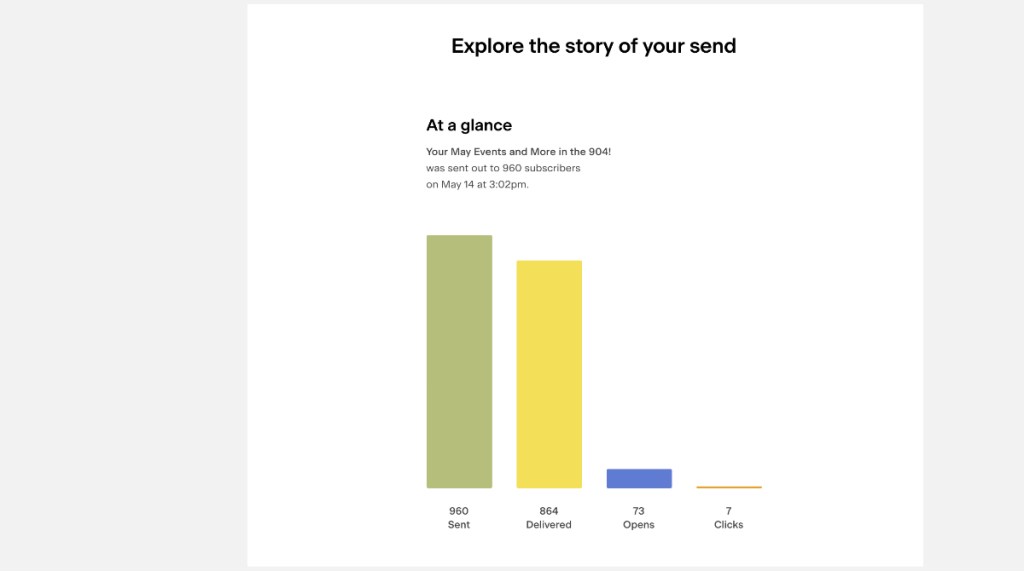The width and height of the screenshot is (1024, 571).
Task: Click the 960 value under the chart
Action: [x=459, y=511]
